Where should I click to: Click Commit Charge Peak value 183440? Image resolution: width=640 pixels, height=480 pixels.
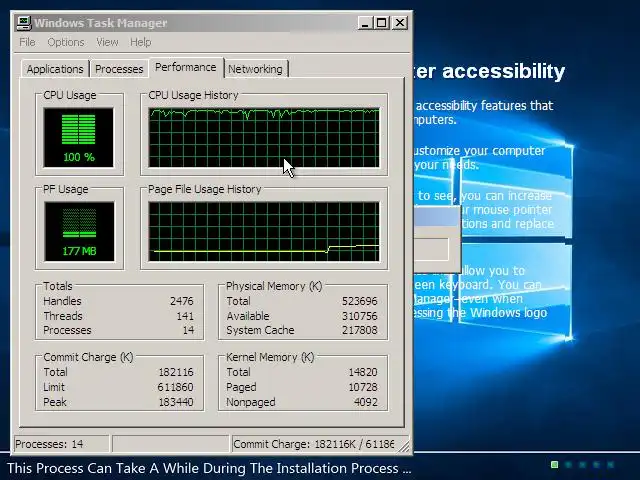[176, 402]
